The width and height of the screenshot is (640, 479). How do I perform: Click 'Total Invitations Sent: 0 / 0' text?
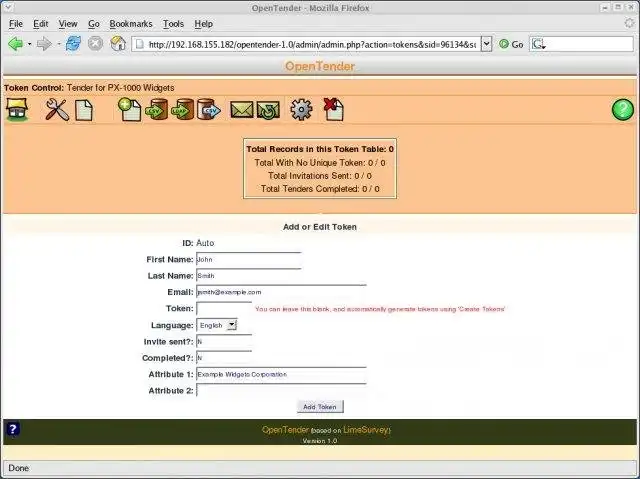(x=320, y=176)
